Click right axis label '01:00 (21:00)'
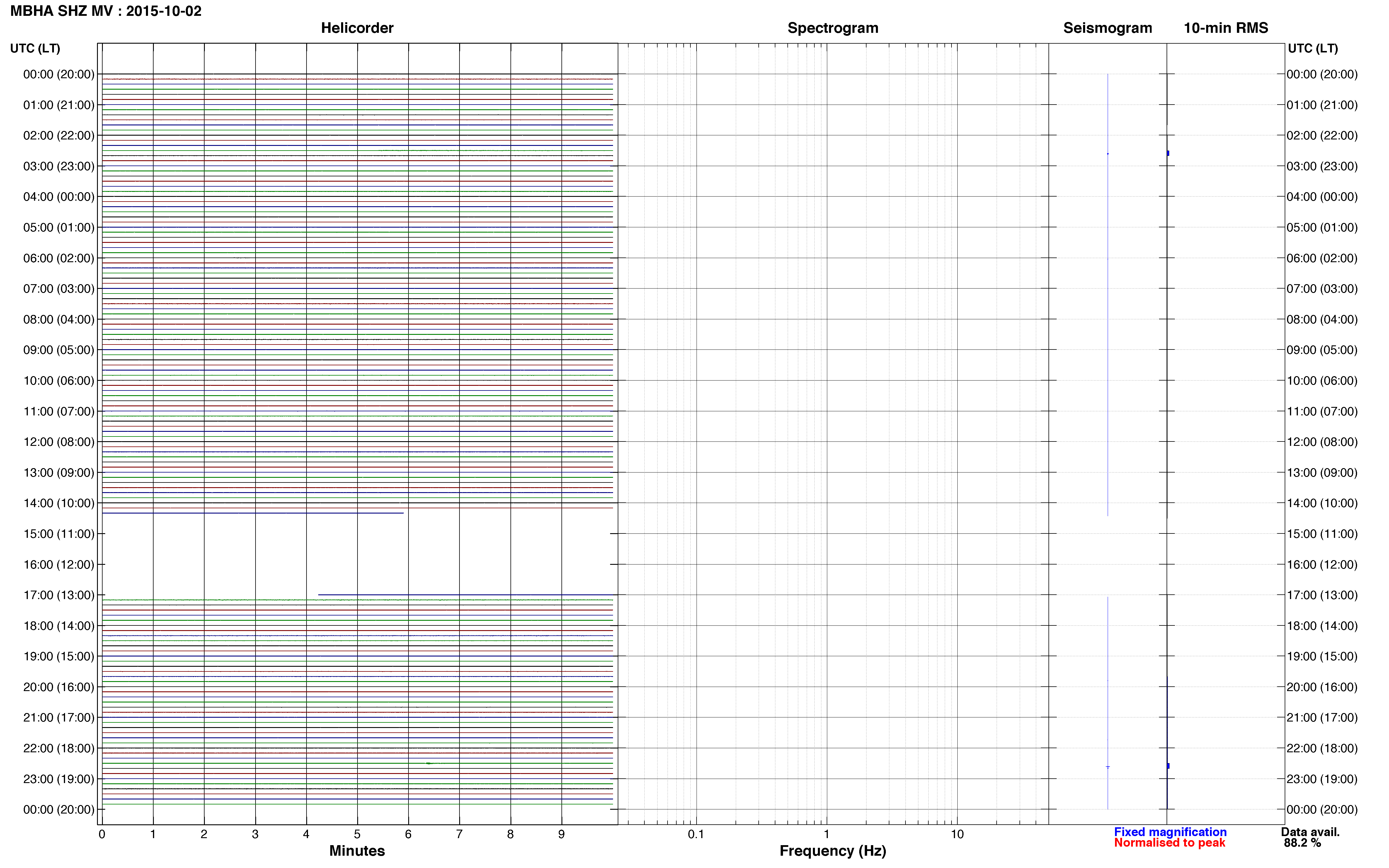 coord(1322,105)
